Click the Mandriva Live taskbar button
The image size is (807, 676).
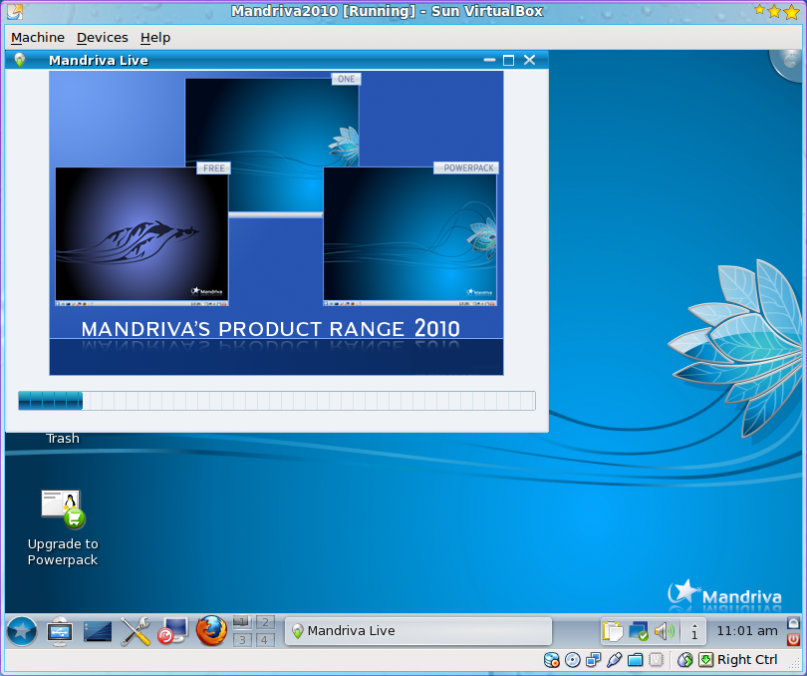[x=418, y=631]
